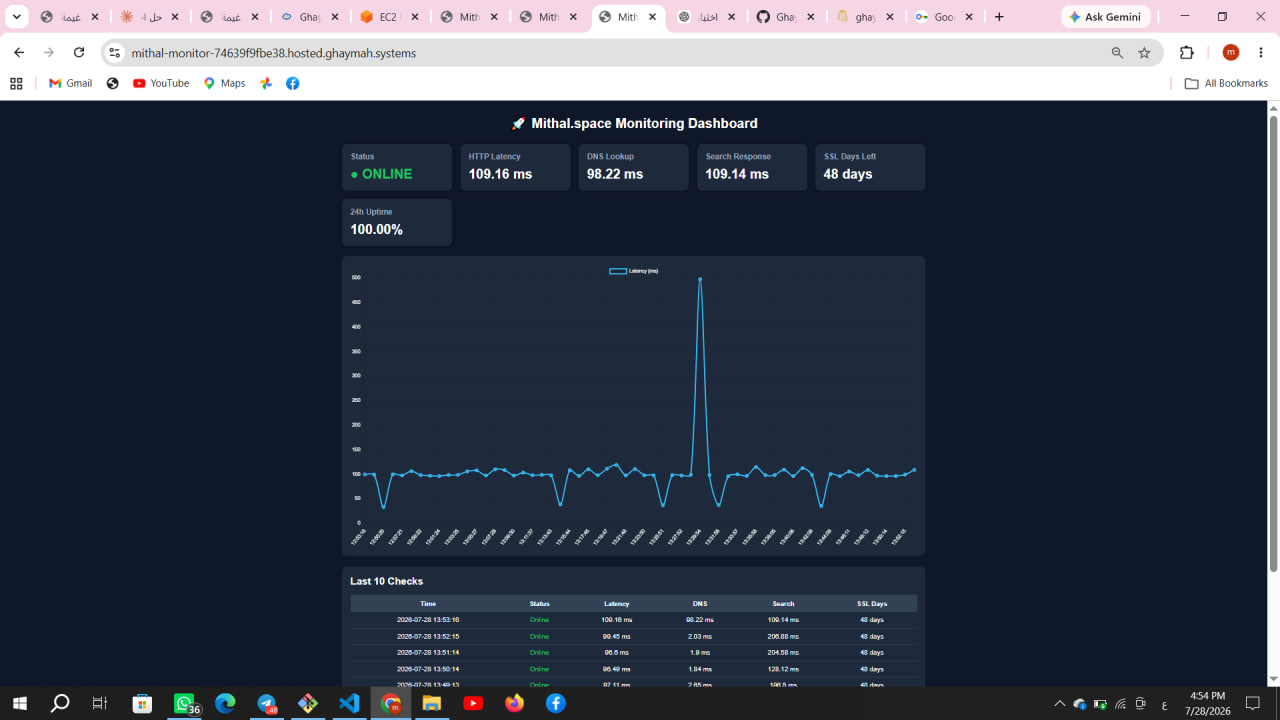Click the Latency column header

617,604
